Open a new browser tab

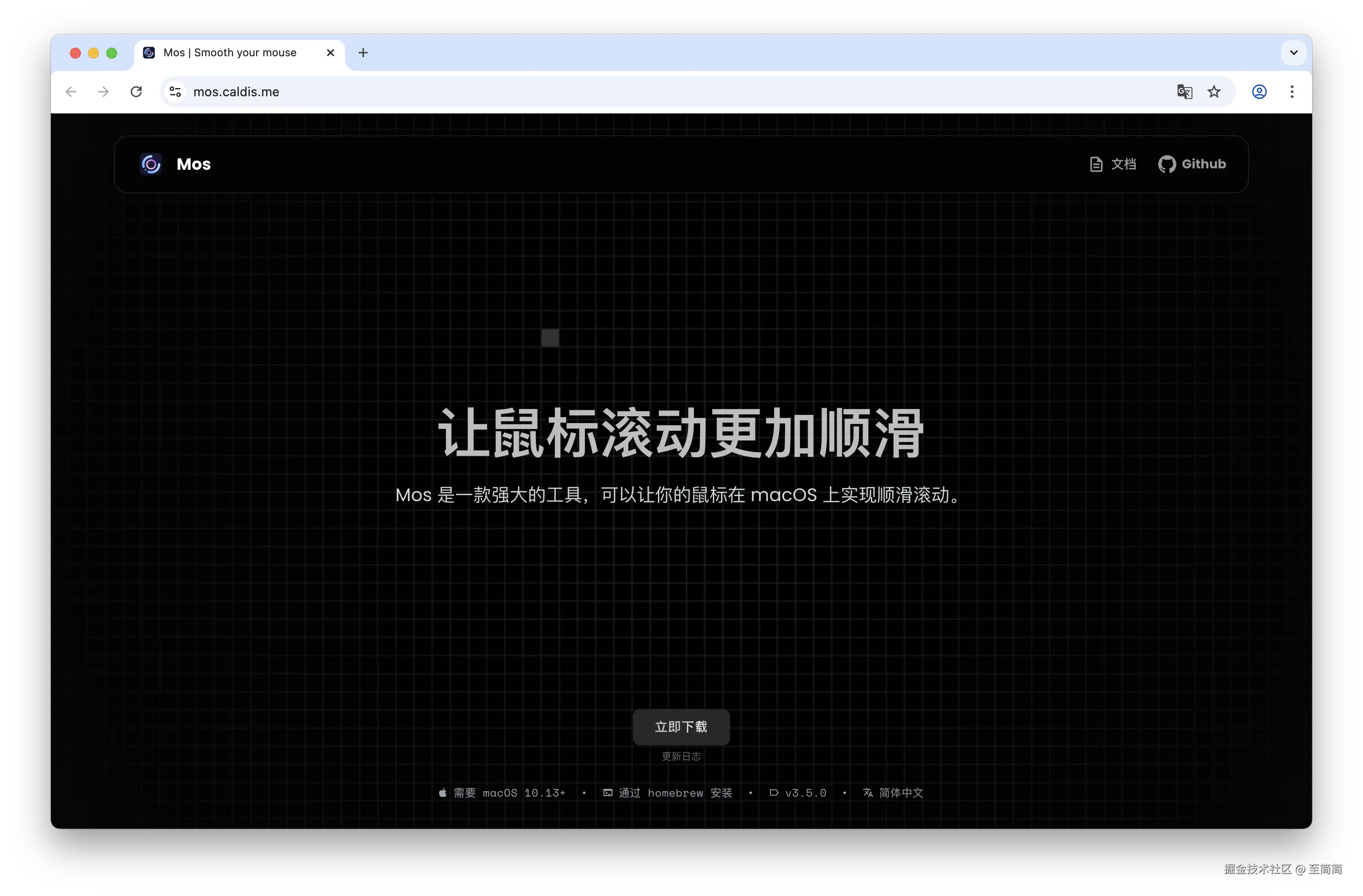point(363,52)
